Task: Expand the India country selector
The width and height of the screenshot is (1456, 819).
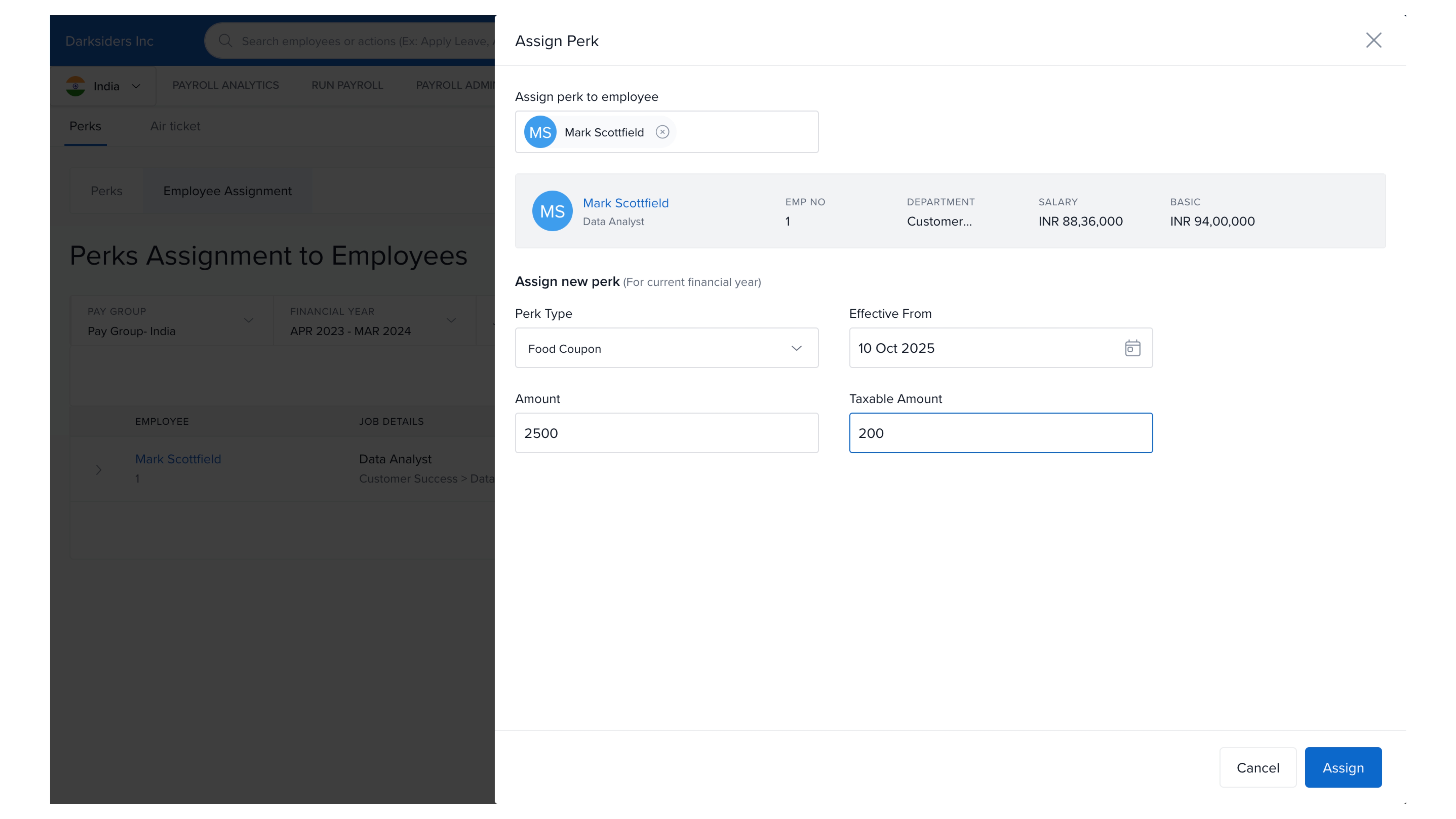Action: point(136,86)
